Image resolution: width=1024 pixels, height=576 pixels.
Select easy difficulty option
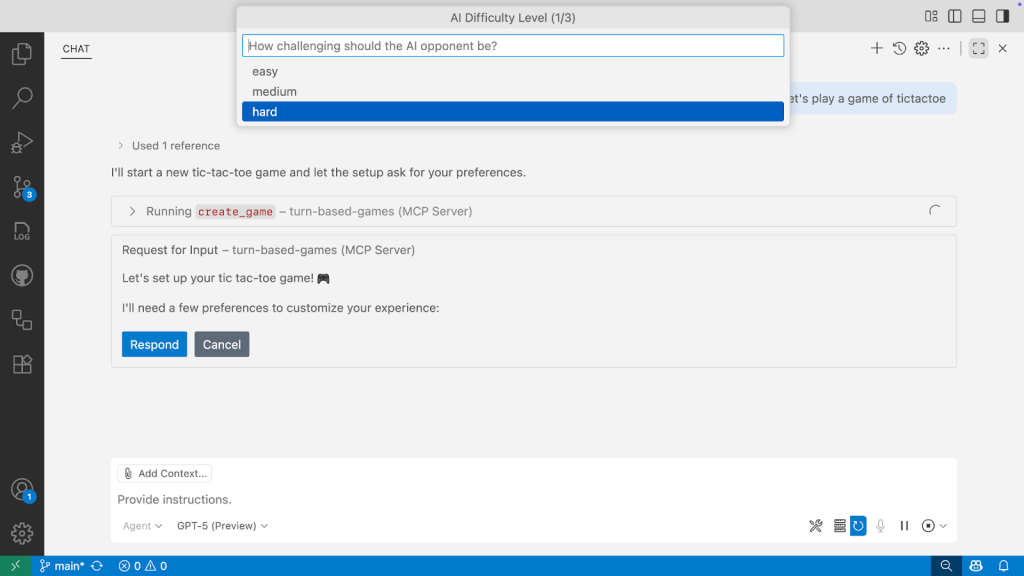(x=513, y=71)
